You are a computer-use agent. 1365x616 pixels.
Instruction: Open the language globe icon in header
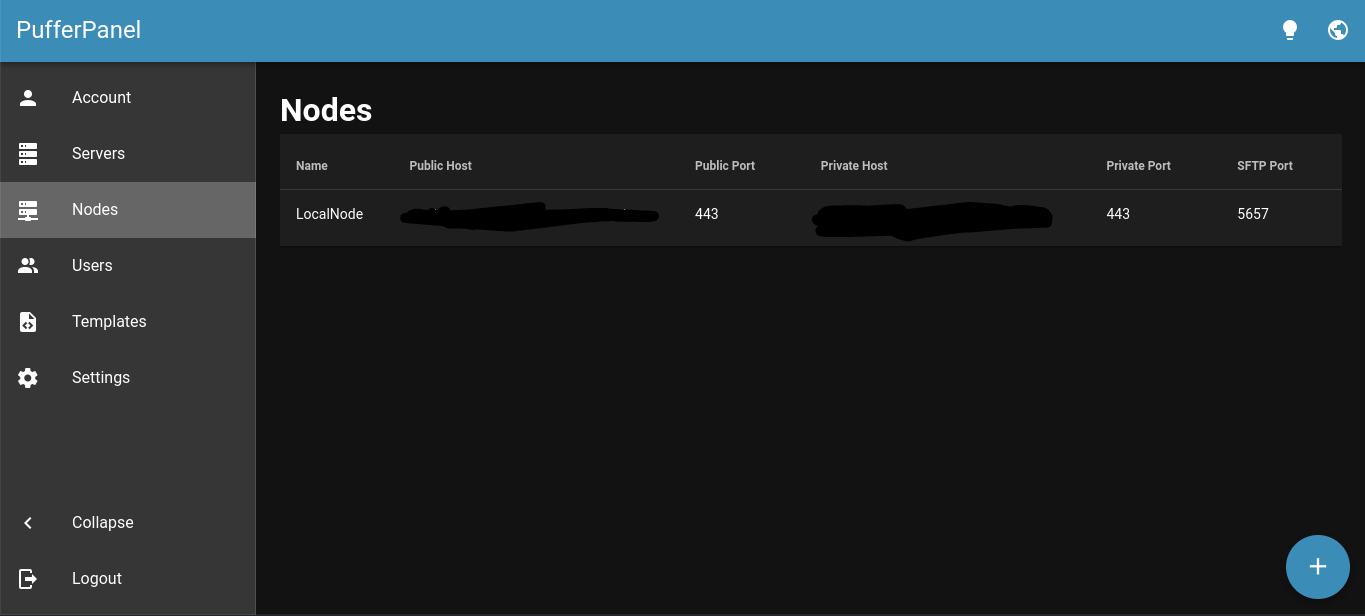point(1337,29)
